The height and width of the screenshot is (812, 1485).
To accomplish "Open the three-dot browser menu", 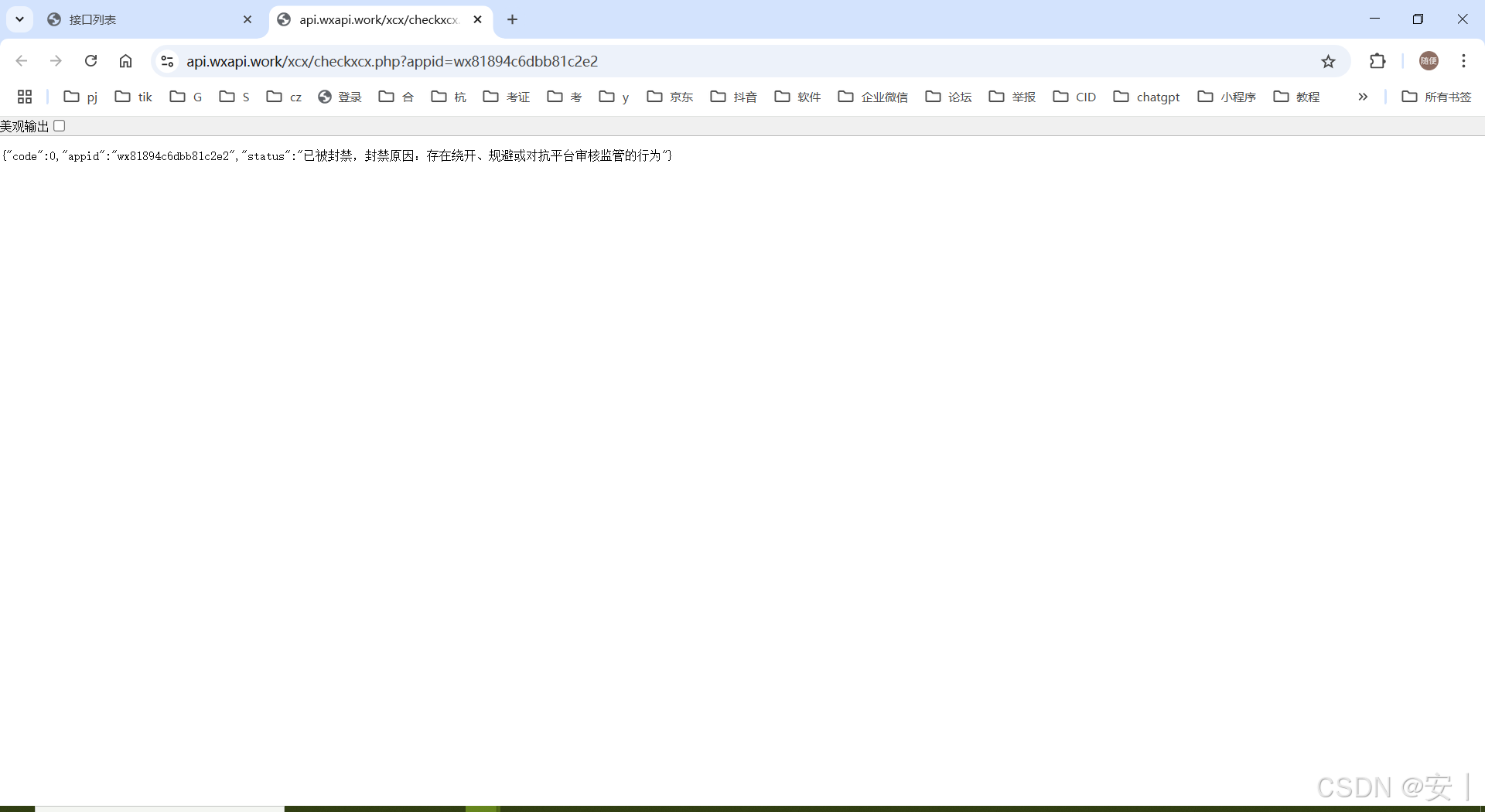I will [x=1464, y=61].
